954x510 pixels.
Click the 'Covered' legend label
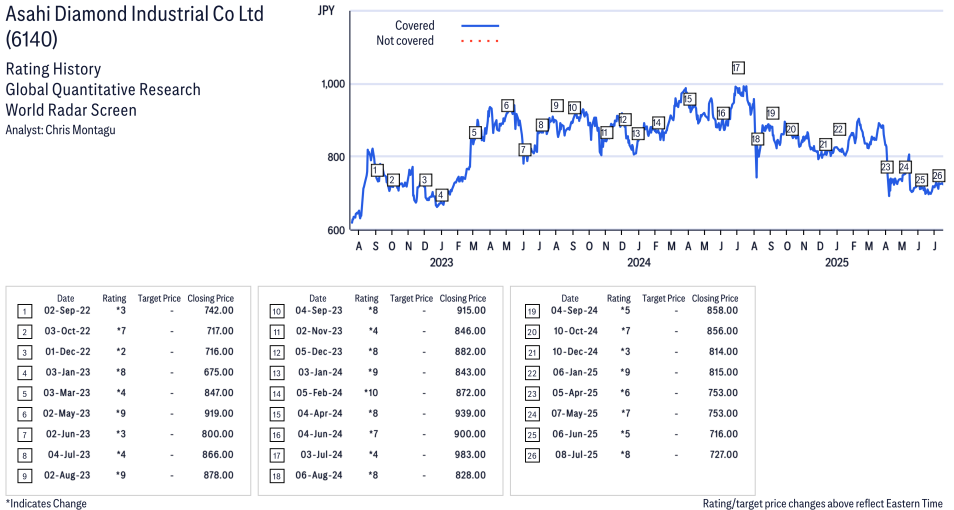click(x=415, y=26)
